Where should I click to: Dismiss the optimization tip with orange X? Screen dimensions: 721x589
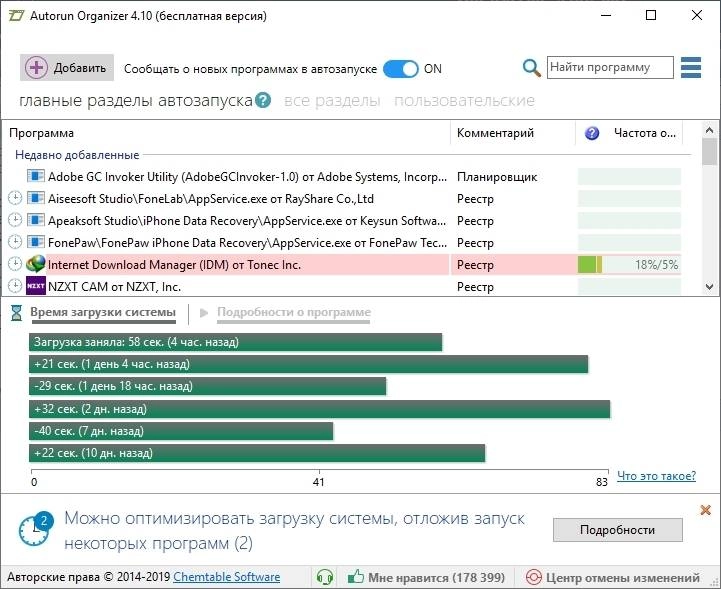[x=705, y=510]
